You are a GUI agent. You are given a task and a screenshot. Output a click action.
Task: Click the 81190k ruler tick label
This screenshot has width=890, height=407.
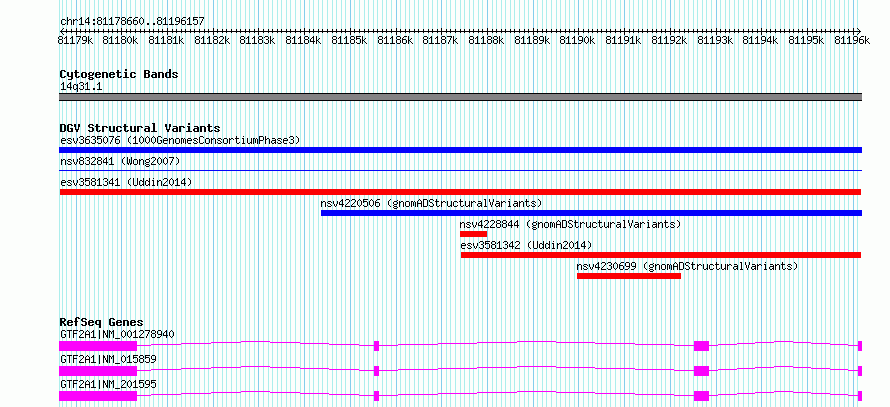(x=578, y=40)
